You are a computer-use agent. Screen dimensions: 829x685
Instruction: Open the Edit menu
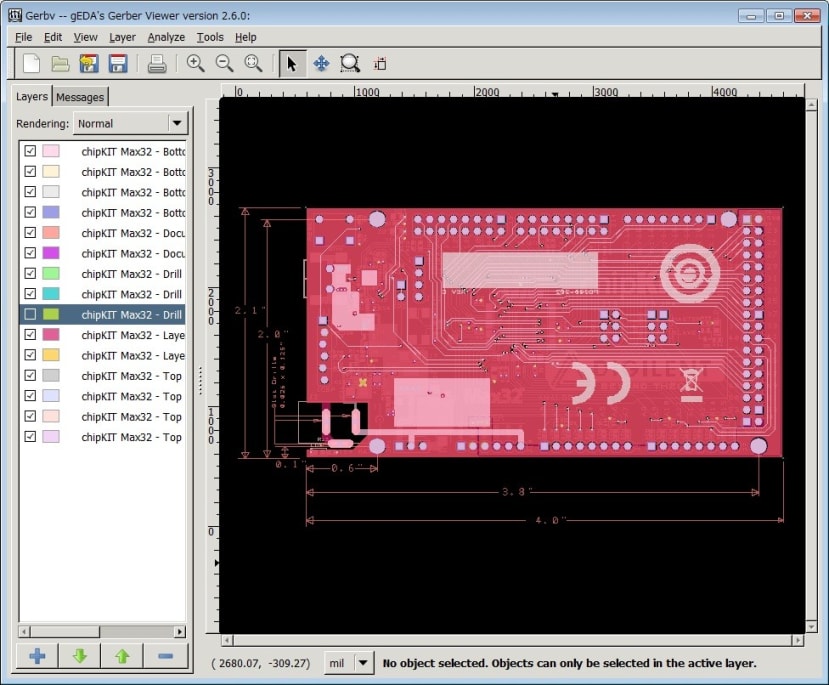click(53, 37)
